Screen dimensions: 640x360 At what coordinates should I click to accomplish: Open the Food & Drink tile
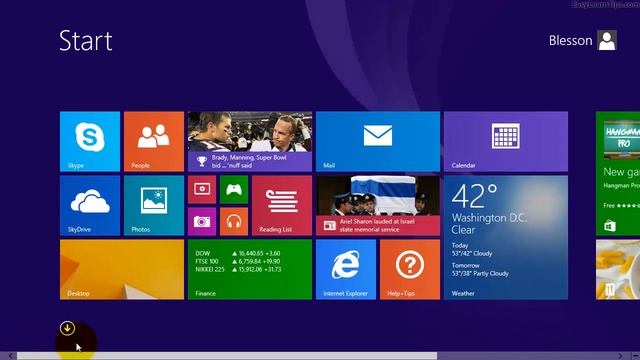tap(618, 269)
